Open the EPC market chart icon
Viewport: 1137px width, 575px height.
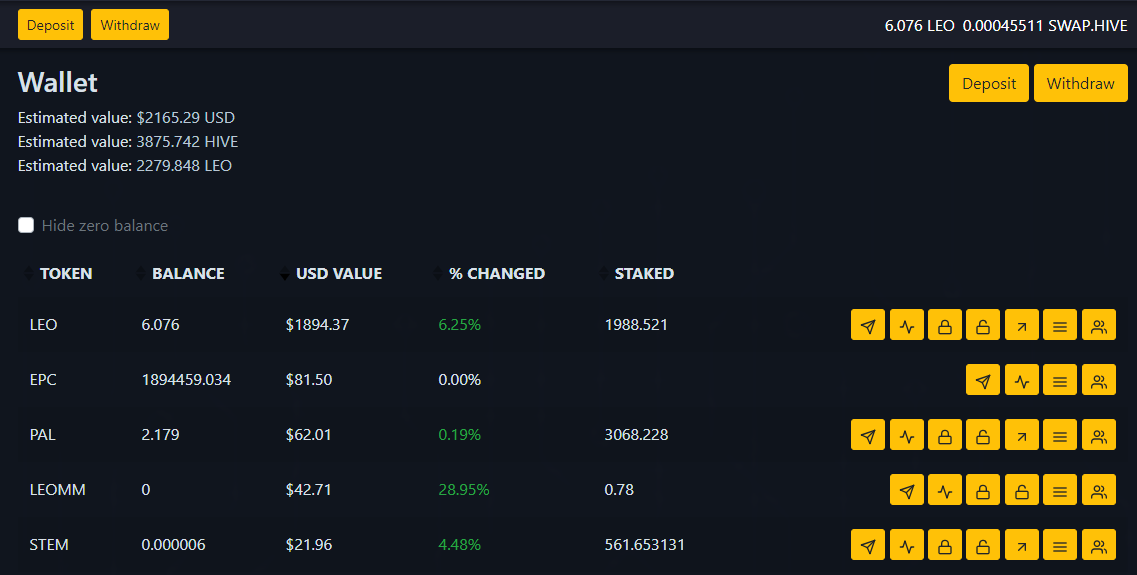[x=1022, y=380]
